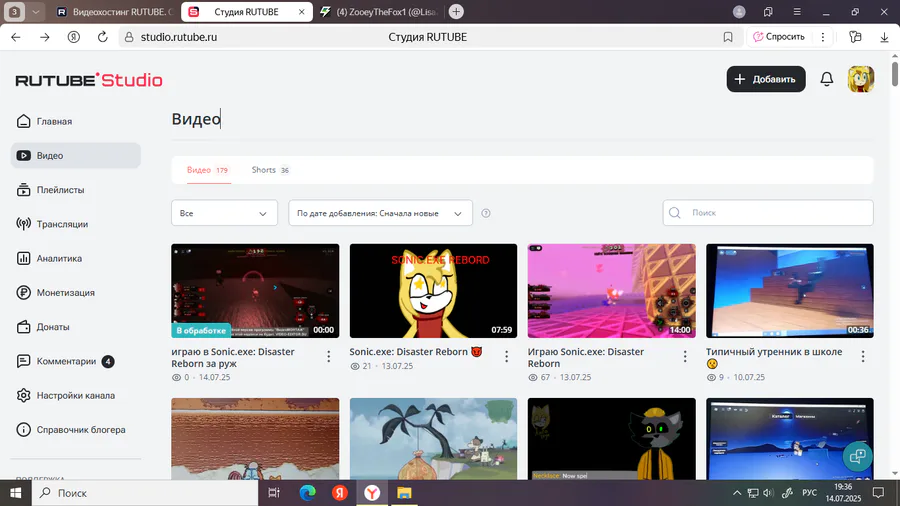
Task: Show hidden system tray icons
Action: (x=736, y=493)
